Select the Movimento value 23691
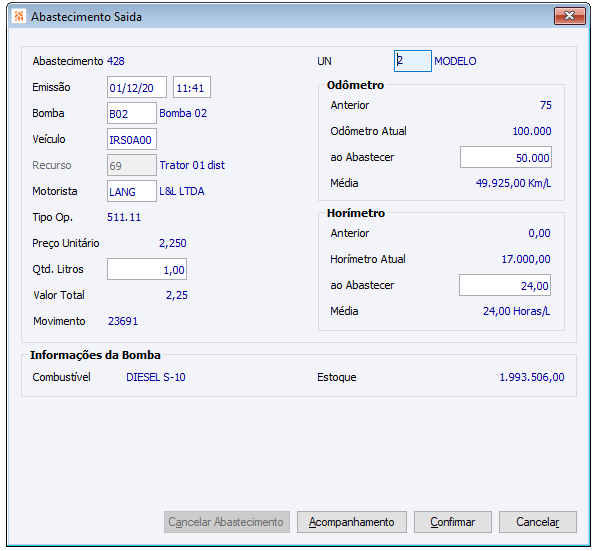Screen dimensions: 594x551 coord(123,321)
